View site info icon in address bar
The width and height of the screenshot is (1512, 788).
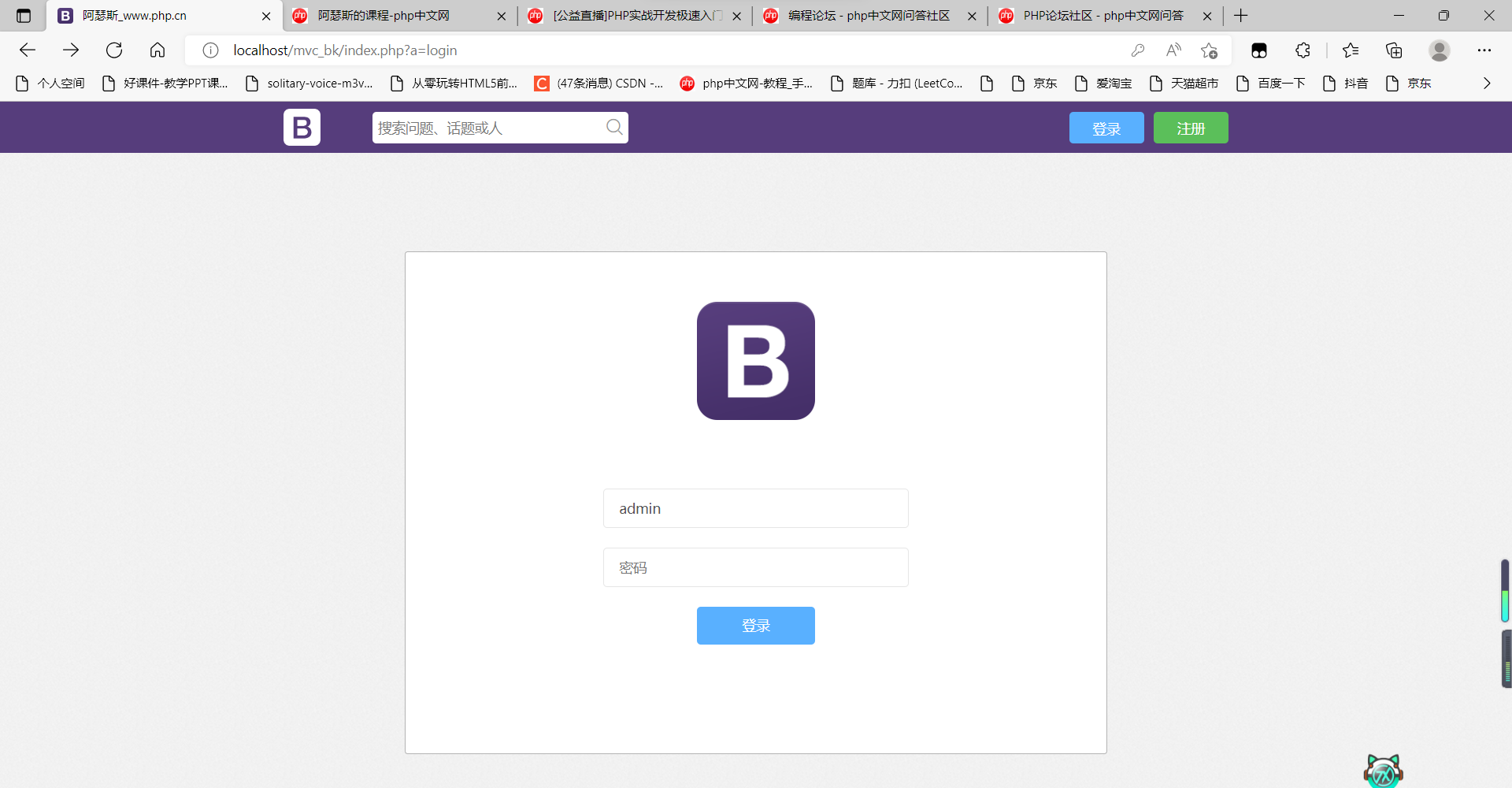[x=210, y=50]
